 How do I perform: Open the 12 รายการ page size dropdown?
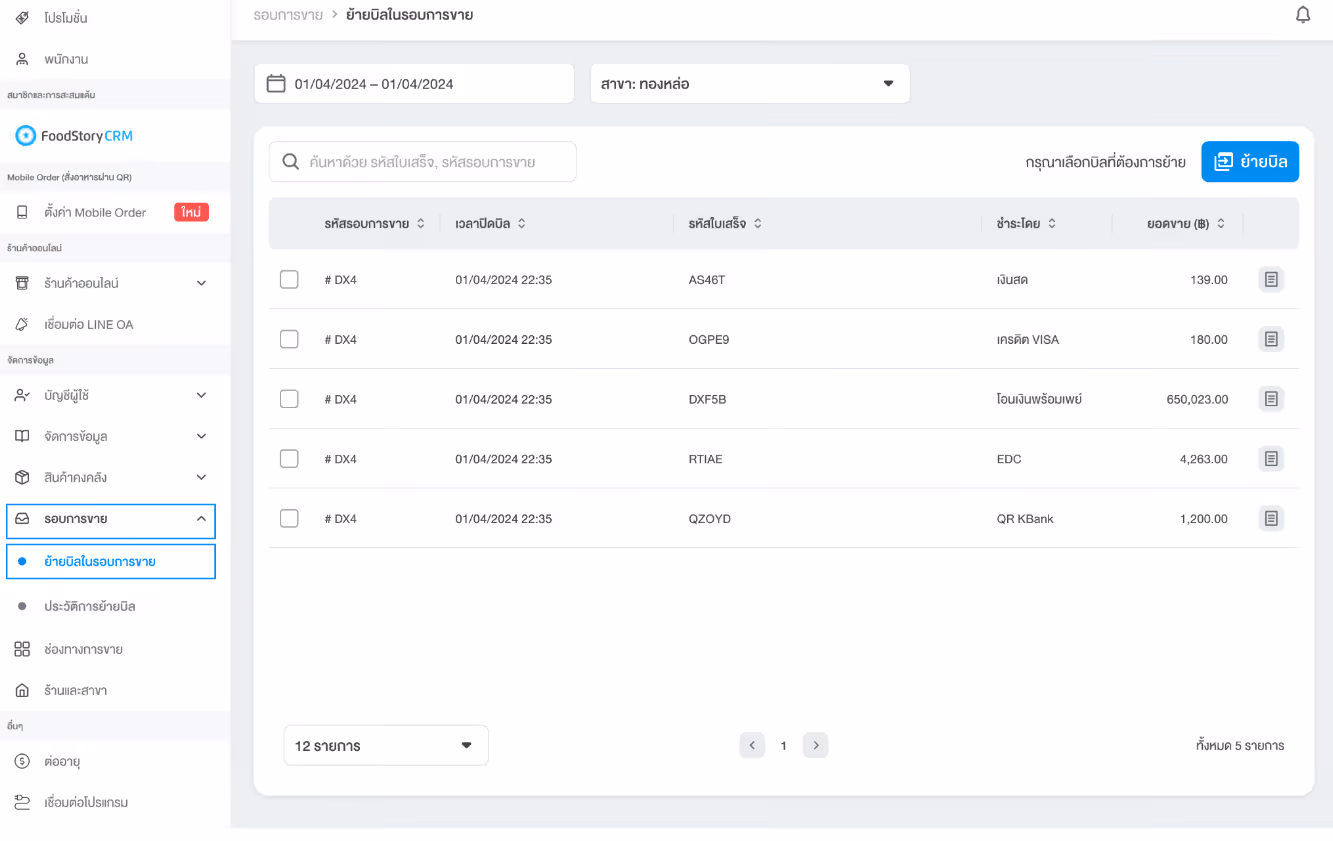click(386, 746)
